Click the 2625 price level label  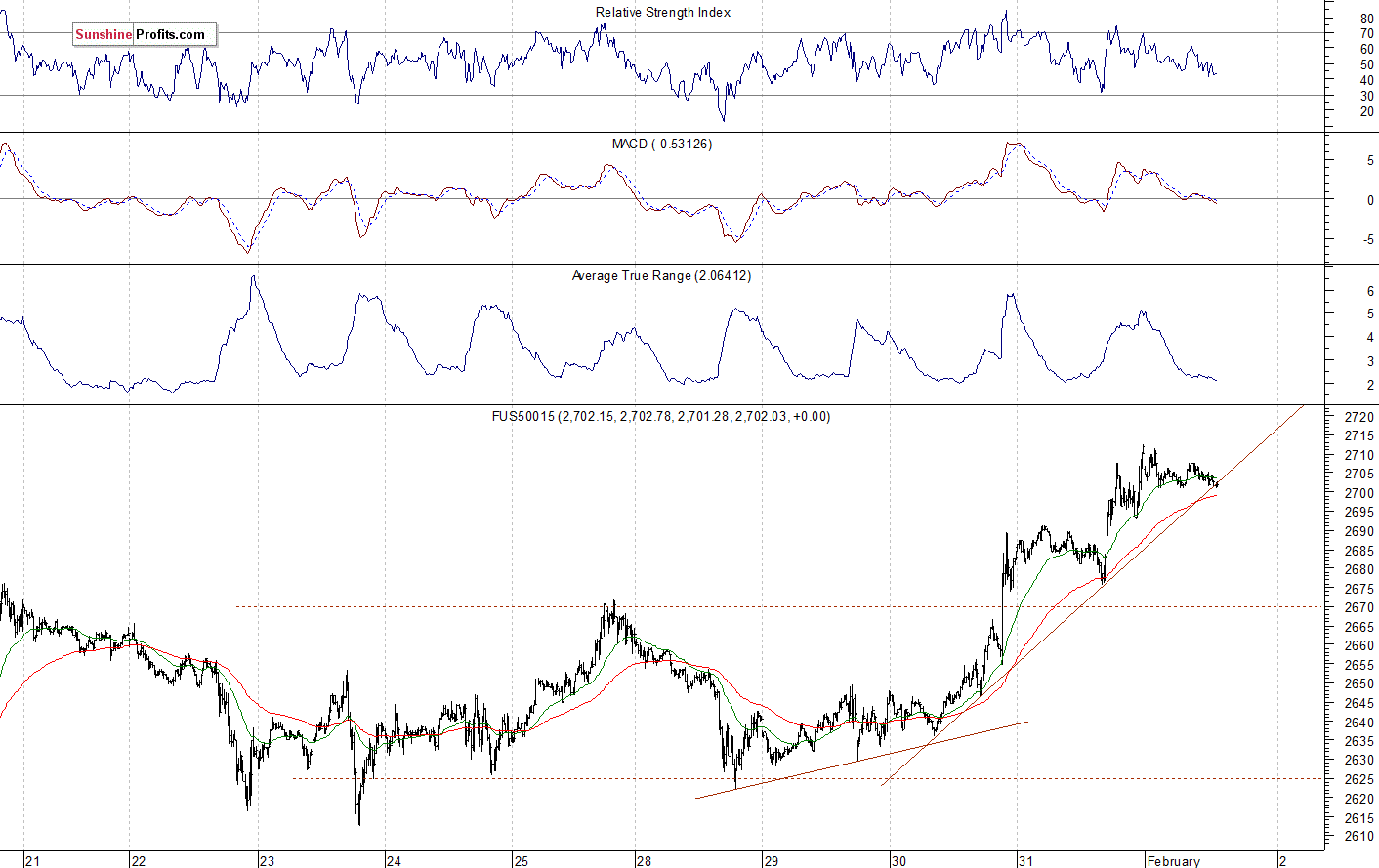coord(1359,779)
